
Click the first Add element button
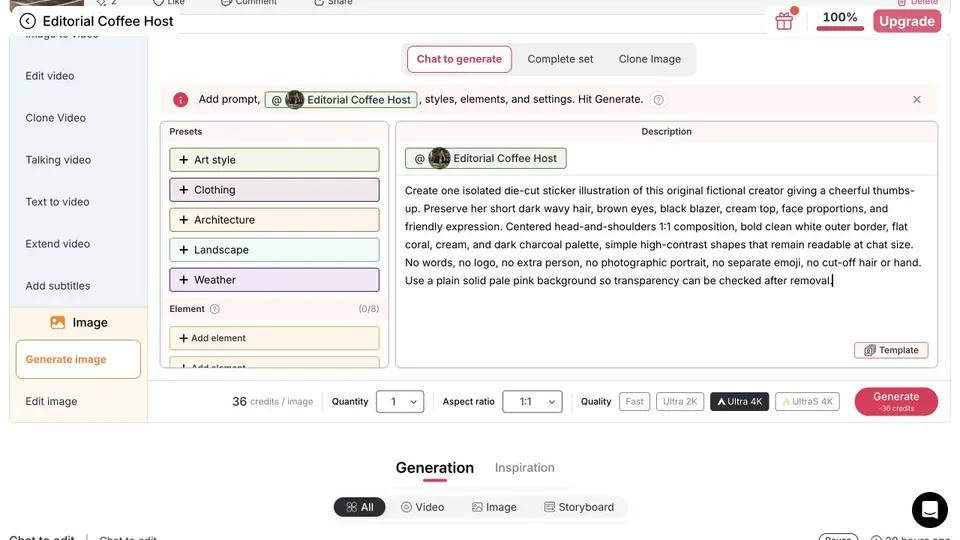tap(274, 338)
